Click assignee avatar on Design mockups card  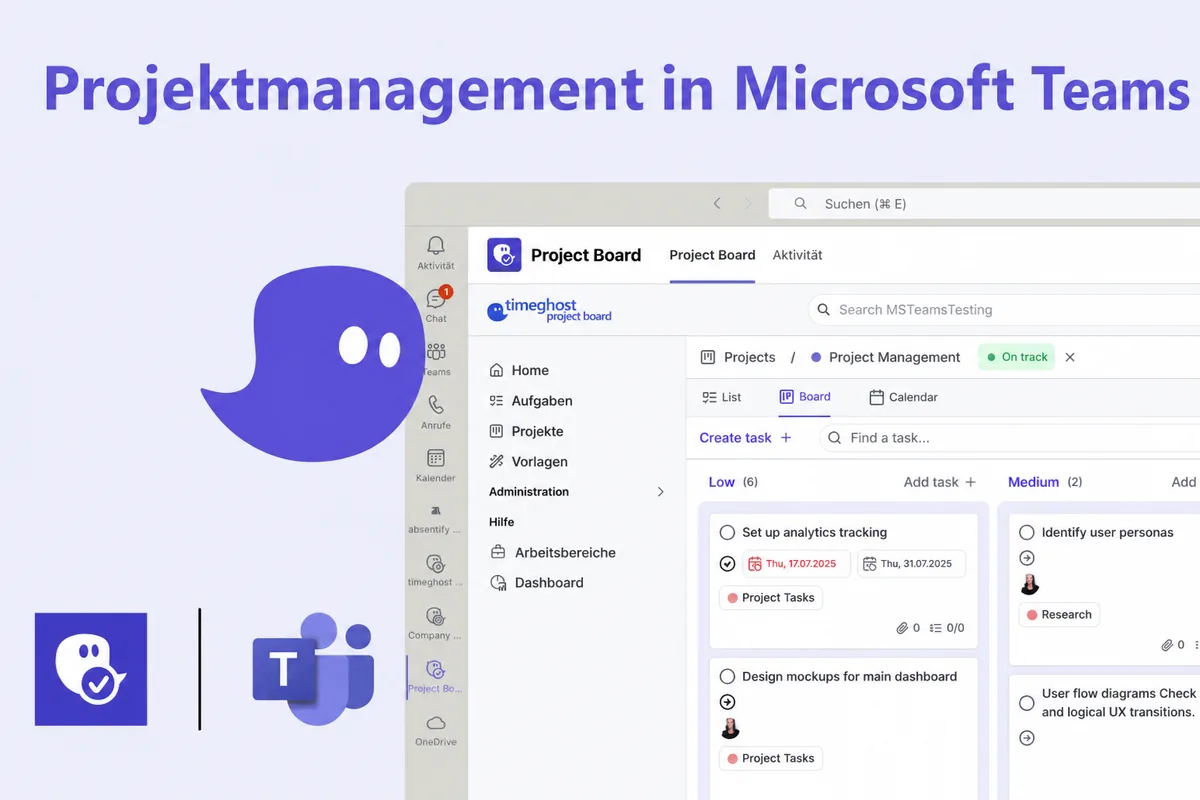tap(730, 729)
